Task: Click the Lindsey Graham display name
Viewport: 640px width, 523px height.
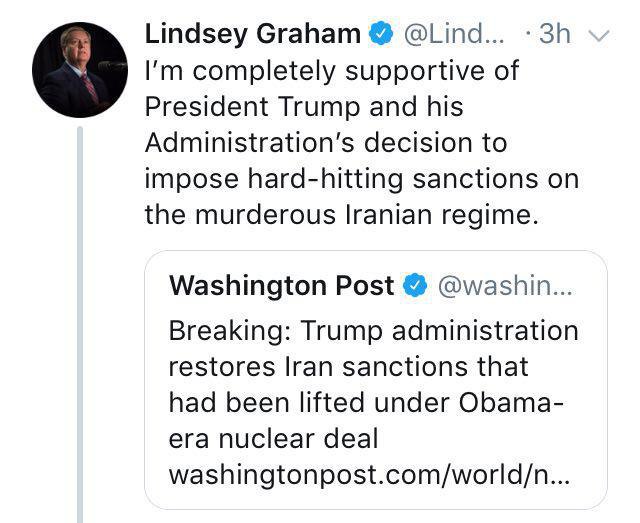Action: (252, 34)
